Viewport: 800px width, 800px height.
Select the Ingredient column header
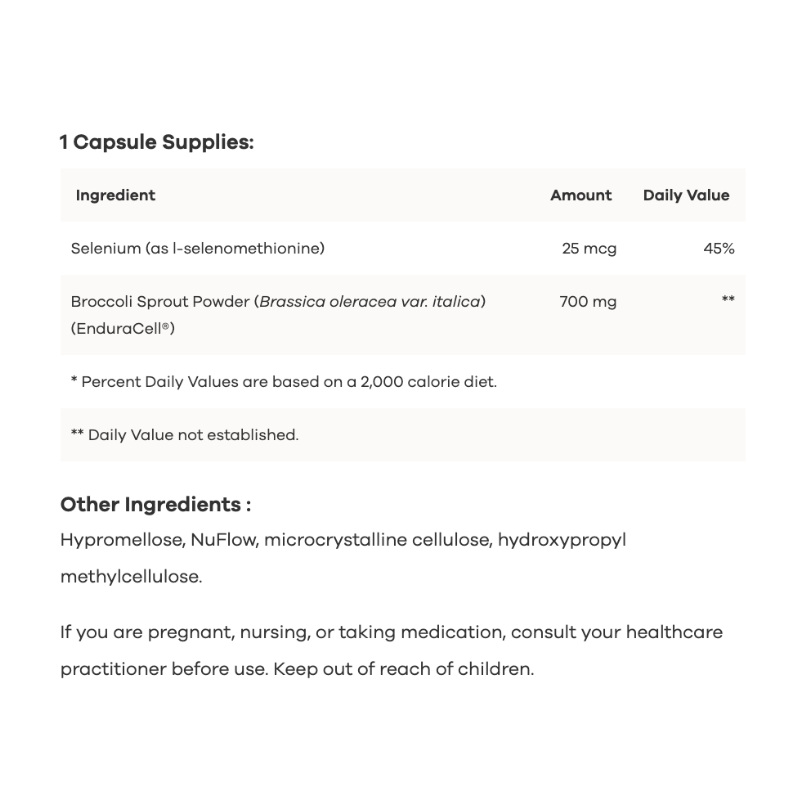(115, 195)
